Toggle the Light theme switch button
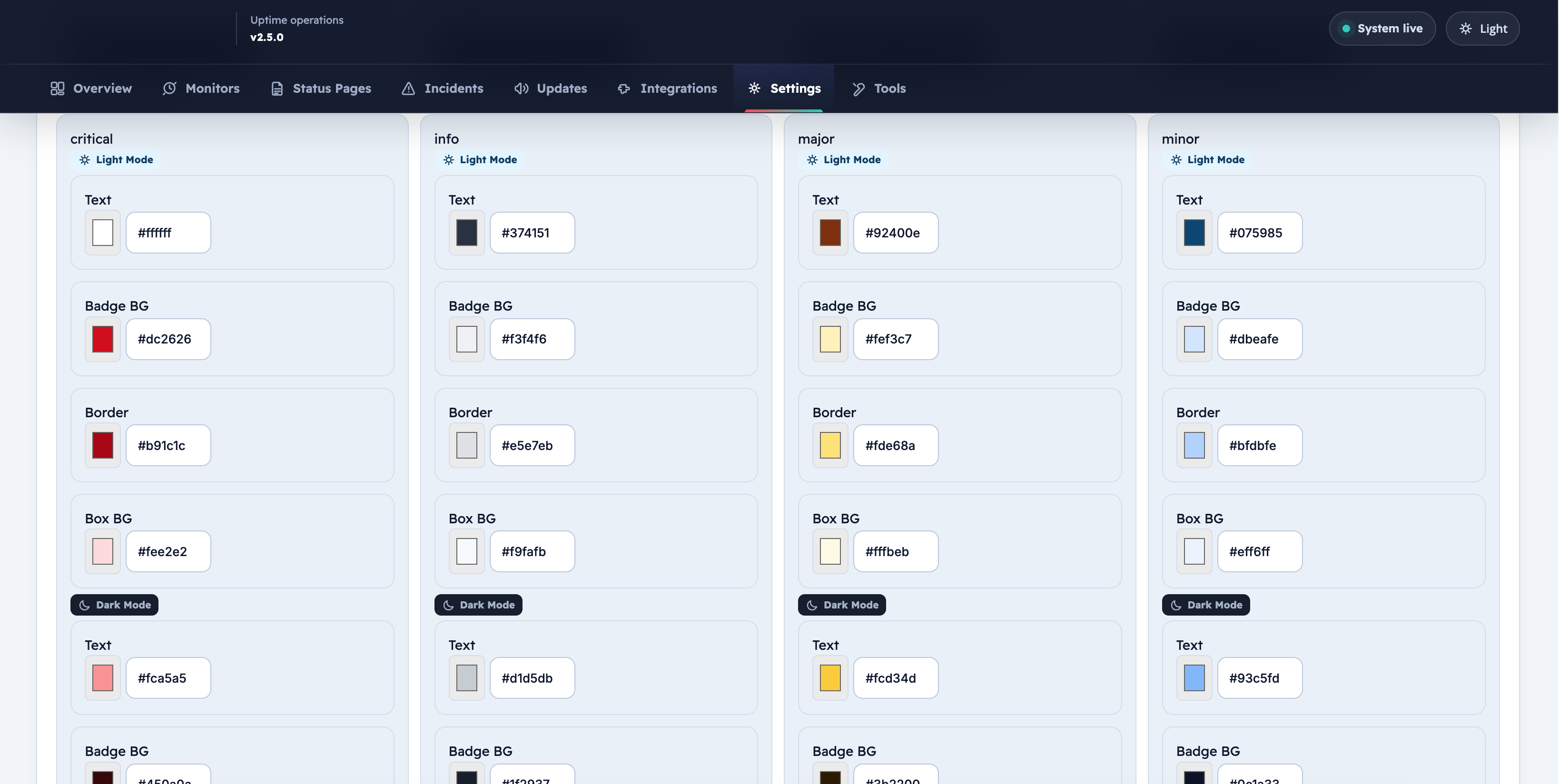Screen dimensions: 1559x784 [1482, 29]
